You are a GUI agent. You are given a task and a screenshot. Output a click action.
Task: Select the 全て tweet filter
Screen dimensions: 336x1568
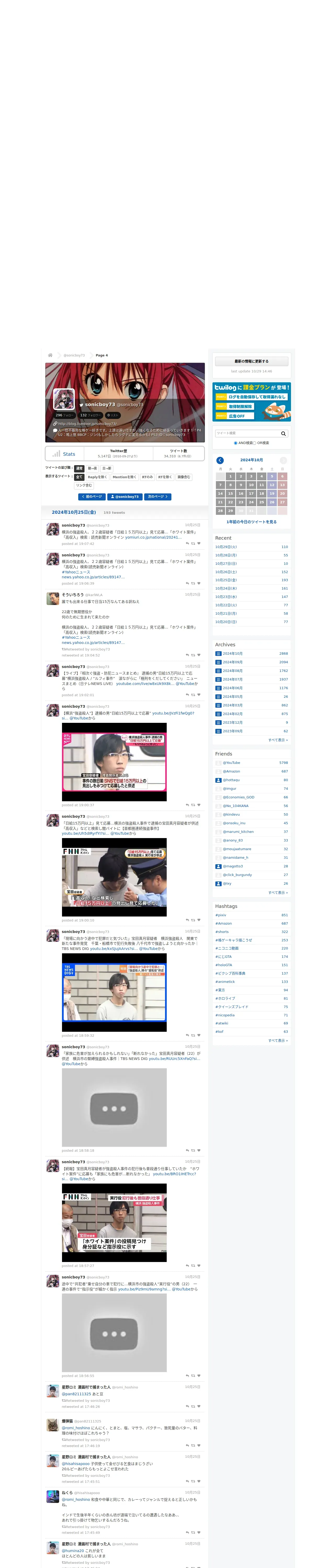[79, 477]
